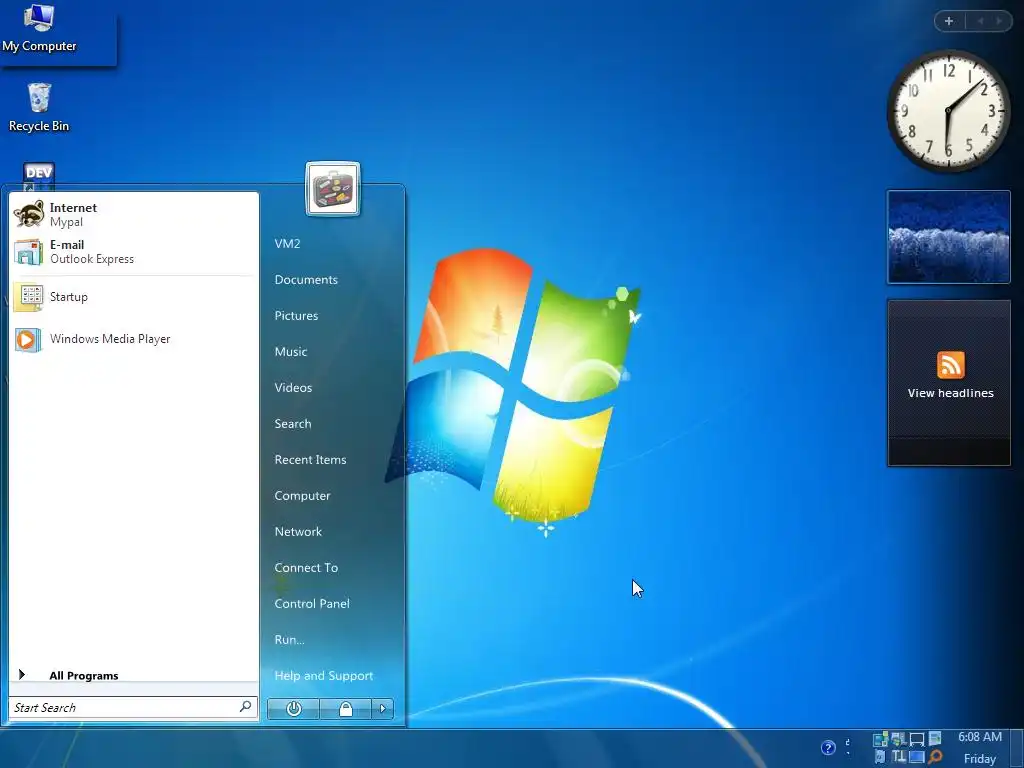Open Videos from Start menu
The width and height of the screenshot is (1024, 768).
click(x=293, y=387)
